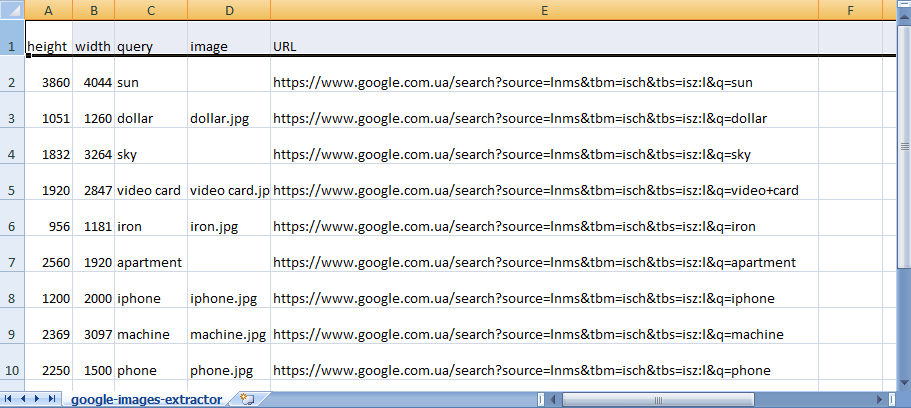Click the horizontal scrollbar thumb

click(658, 399)
